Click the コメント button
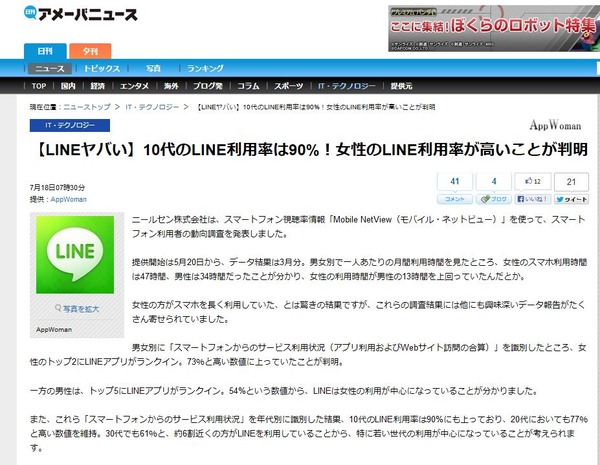Viewport: 600px width, 465px height. 455,199
